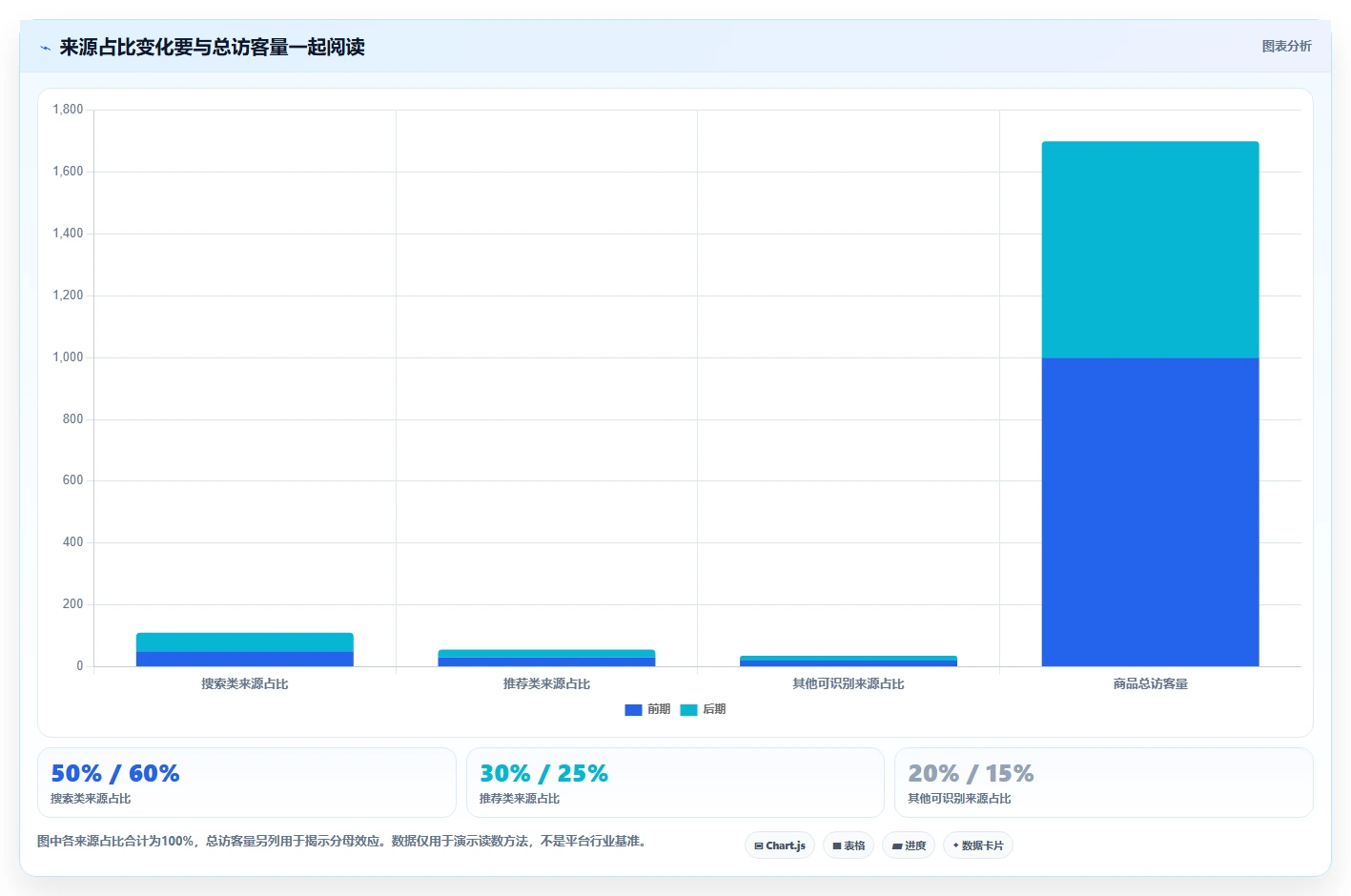Open the 20% / 15% 其他可识别来源占比 card

coord(1104,783)
